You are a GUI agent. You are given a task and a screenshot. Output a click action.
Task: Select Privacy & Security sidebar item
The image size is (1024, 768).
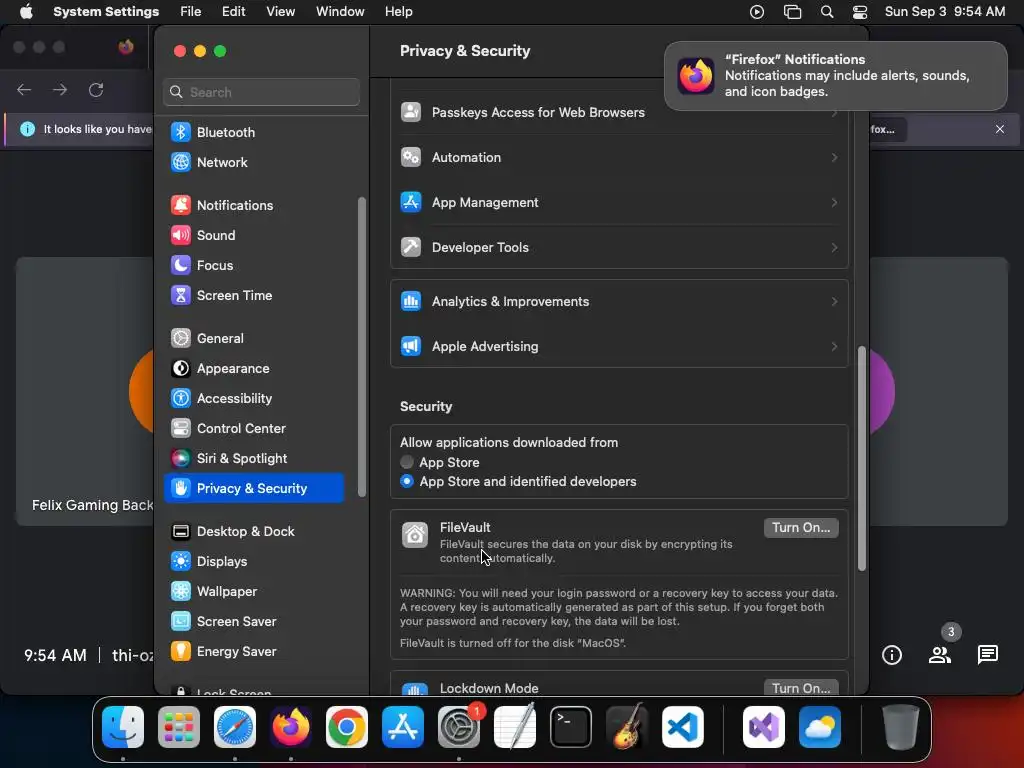pos(254,488)
